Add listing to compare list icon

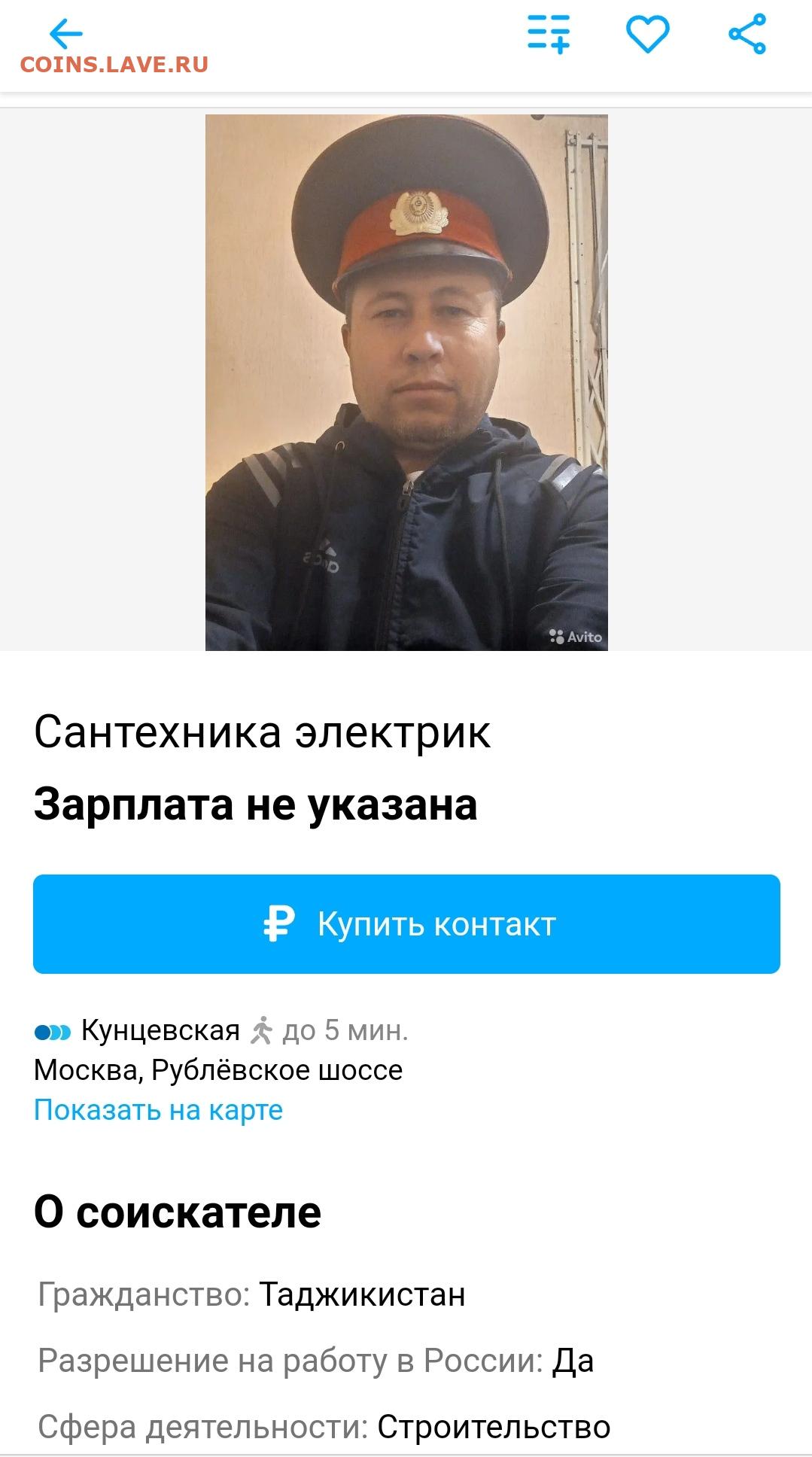point(549,34)
